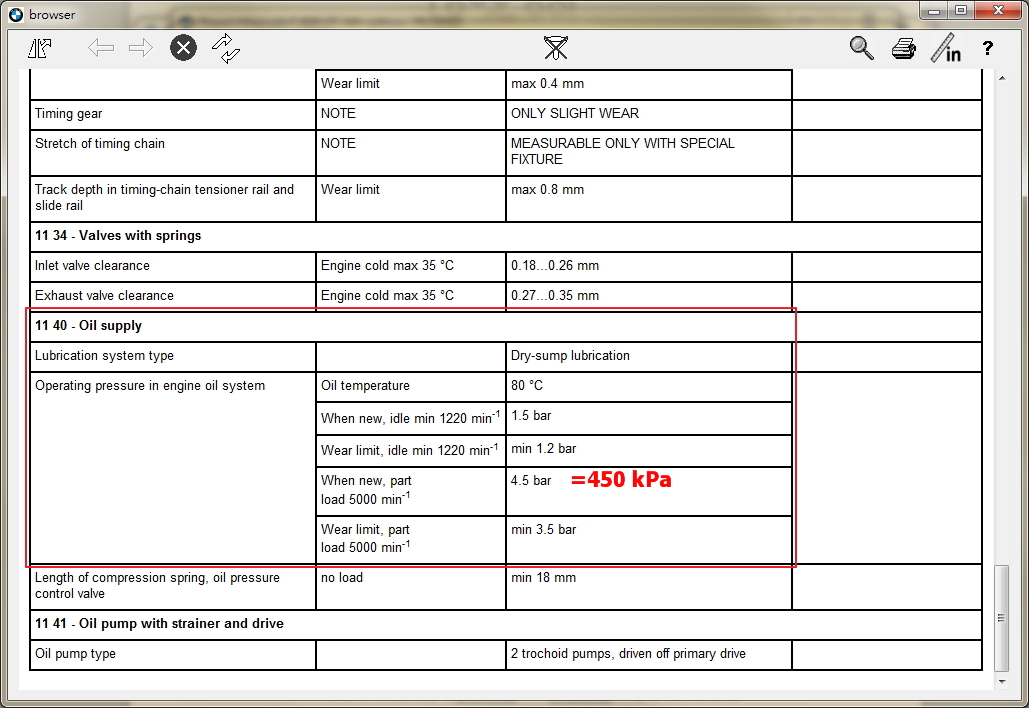Switch units with the ruler inch icon
This screenshot has height=708, width=1029.
tap(945, 48)
